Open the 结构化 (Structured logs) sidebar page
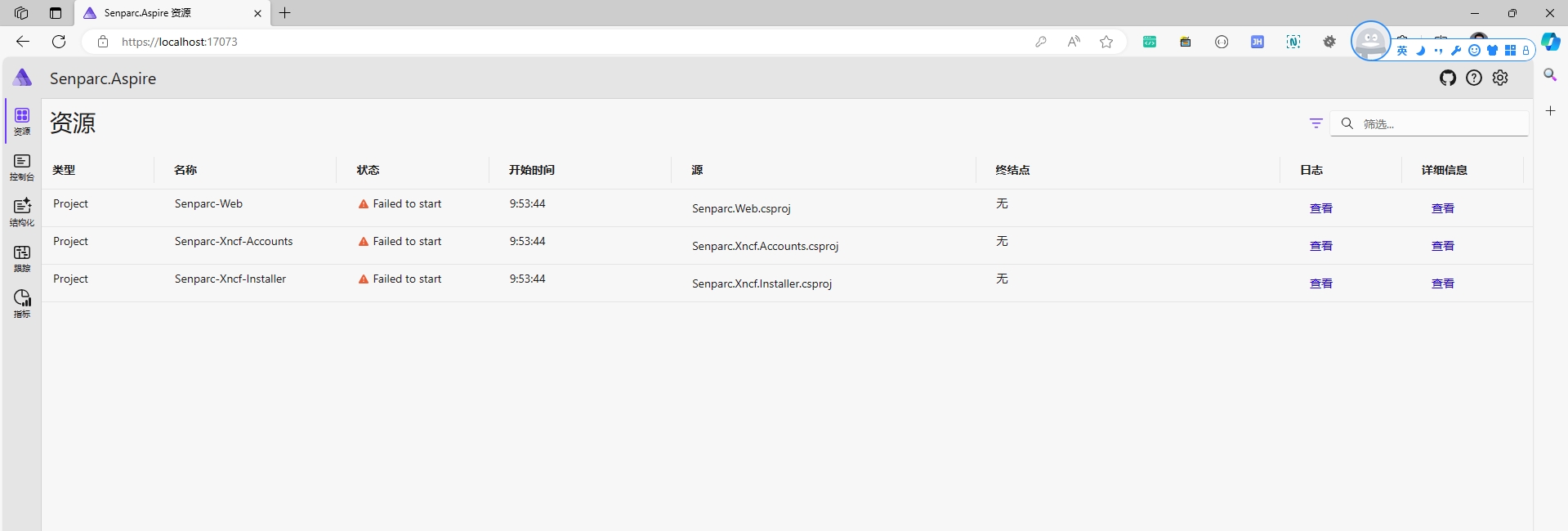 pyautogui.click(x=22, y=212)
